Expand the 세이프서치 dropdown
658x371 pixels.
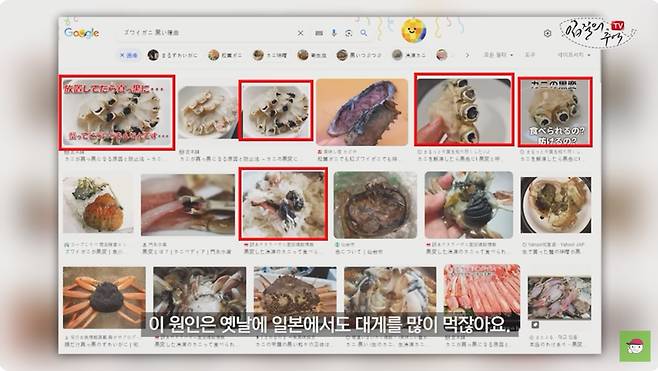[574, 55]
